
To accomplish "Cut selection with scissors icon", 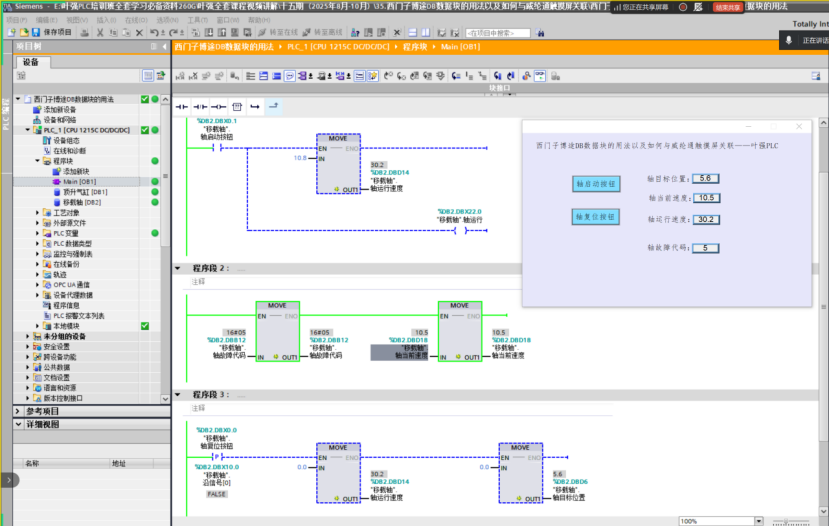I will coord(100,33).
